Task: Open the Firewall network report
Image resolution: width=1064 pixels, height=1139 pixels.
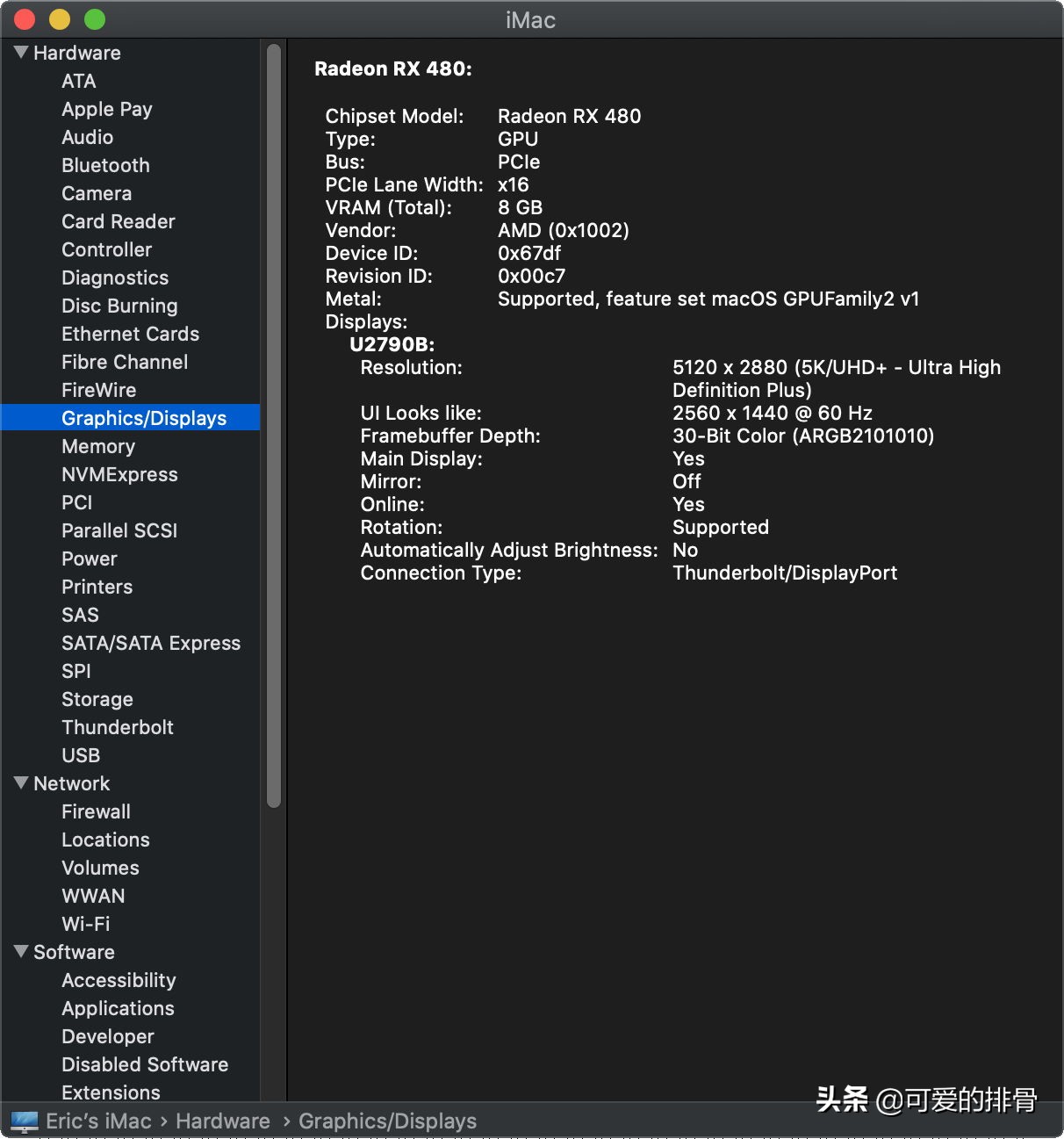Action: click(96, 811)
